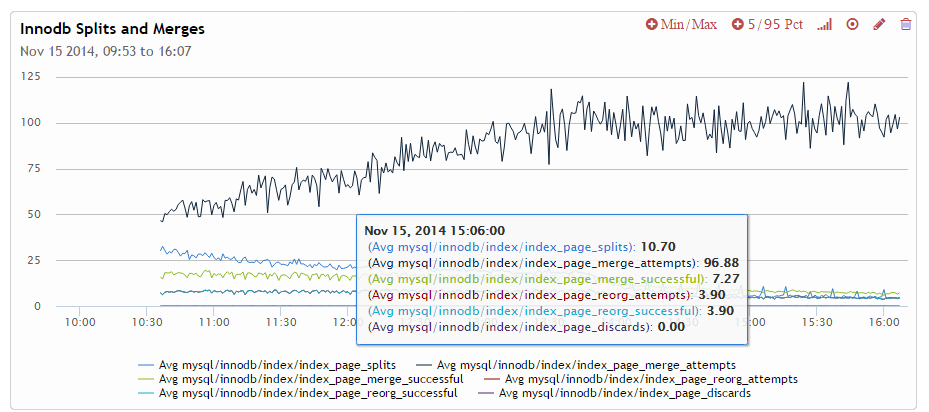Click the 15:30 x-axis time label
This screenshot has height=412, width=929.
click(x=818, y=322)
